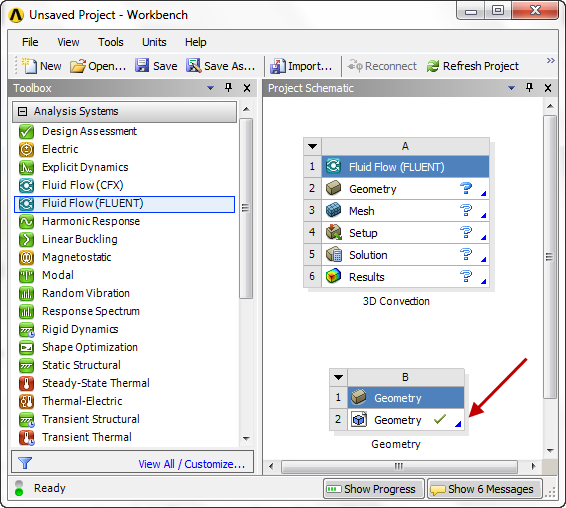Click the Results cell icon in system A
This screenshot has height=508, width=566.
pyautogui.click(x=334, y=276)
